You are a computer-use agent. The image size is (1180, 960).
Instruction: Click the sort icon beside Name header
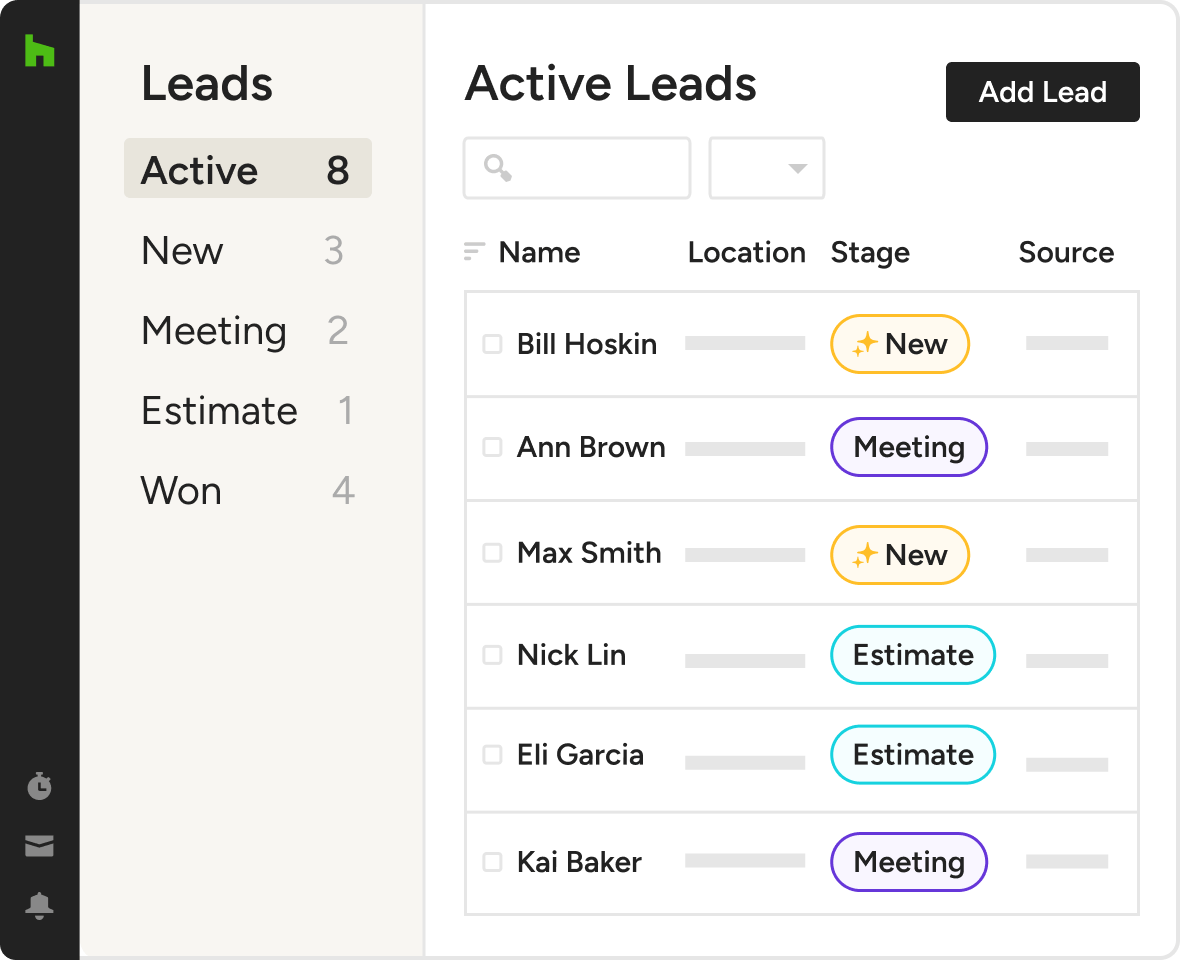(x=474, y=252)
